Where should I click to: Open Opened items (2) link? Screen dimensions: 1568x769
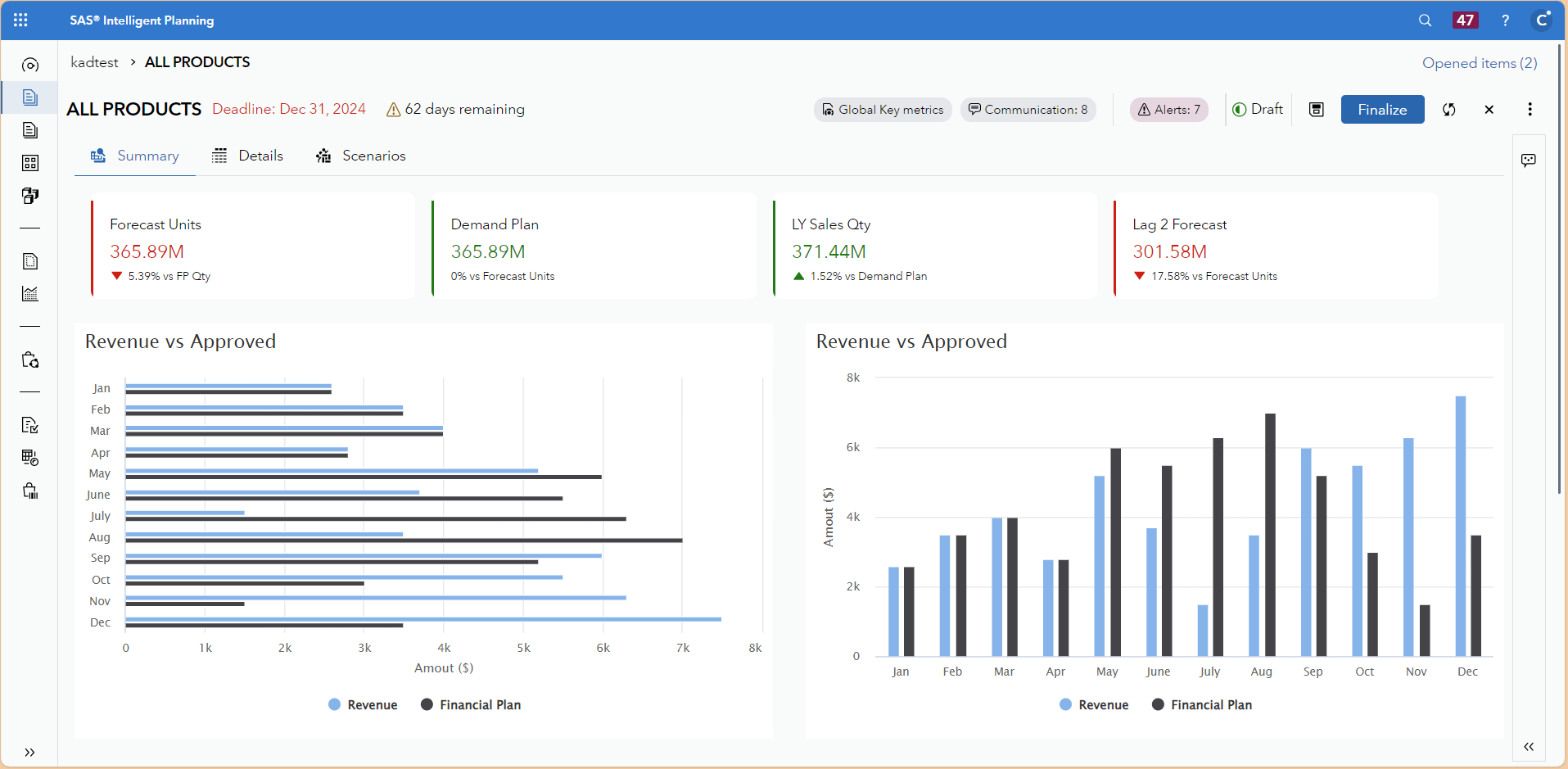click(x=1480, y=63)
